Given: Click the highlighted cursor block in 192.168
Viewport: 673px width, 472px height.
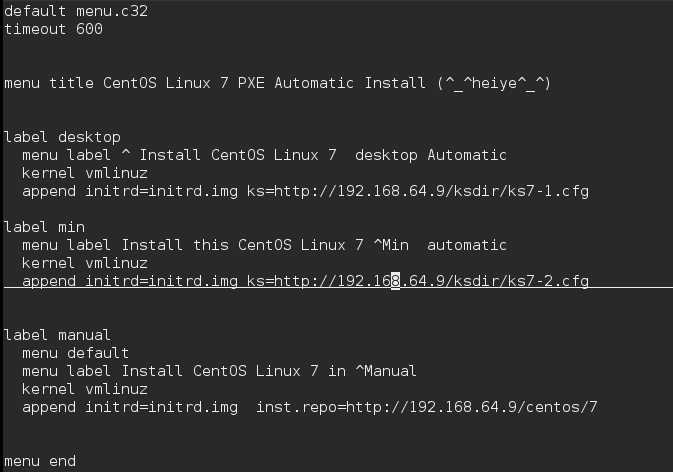Looking at the screenshot, I should (395, 281).
